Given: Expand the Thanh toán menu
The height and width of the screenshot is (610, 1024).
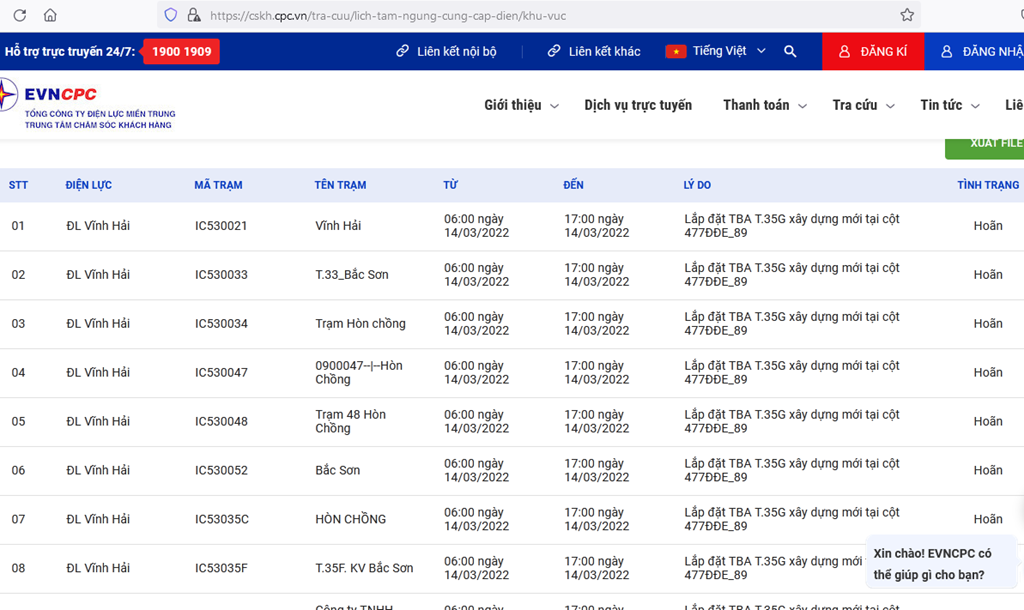Looking at the screenshot, I should pos(764,105).
